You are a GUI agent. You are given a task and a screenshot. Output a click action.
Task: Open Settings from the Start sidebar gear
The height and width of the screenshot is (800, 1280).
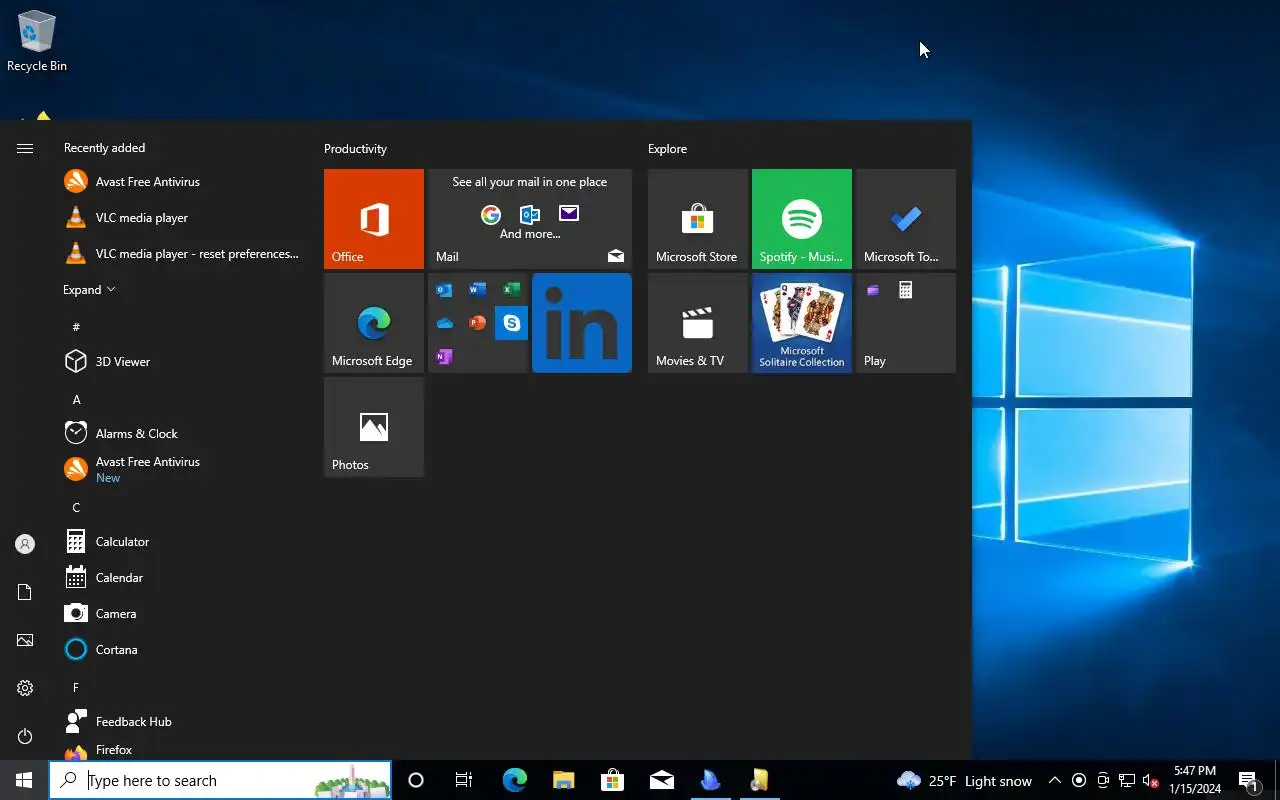[25, 688]
